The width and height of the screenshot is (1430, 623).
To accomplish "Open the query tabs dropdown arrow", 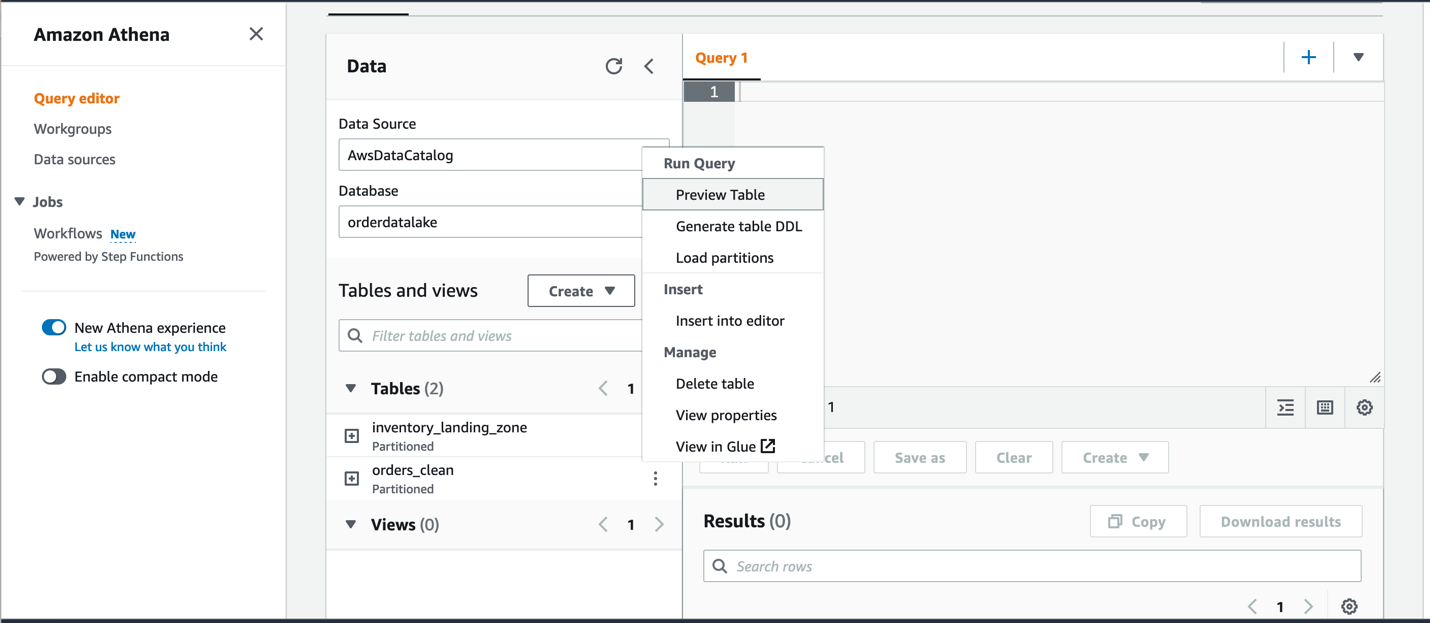I will [1358, 58].
